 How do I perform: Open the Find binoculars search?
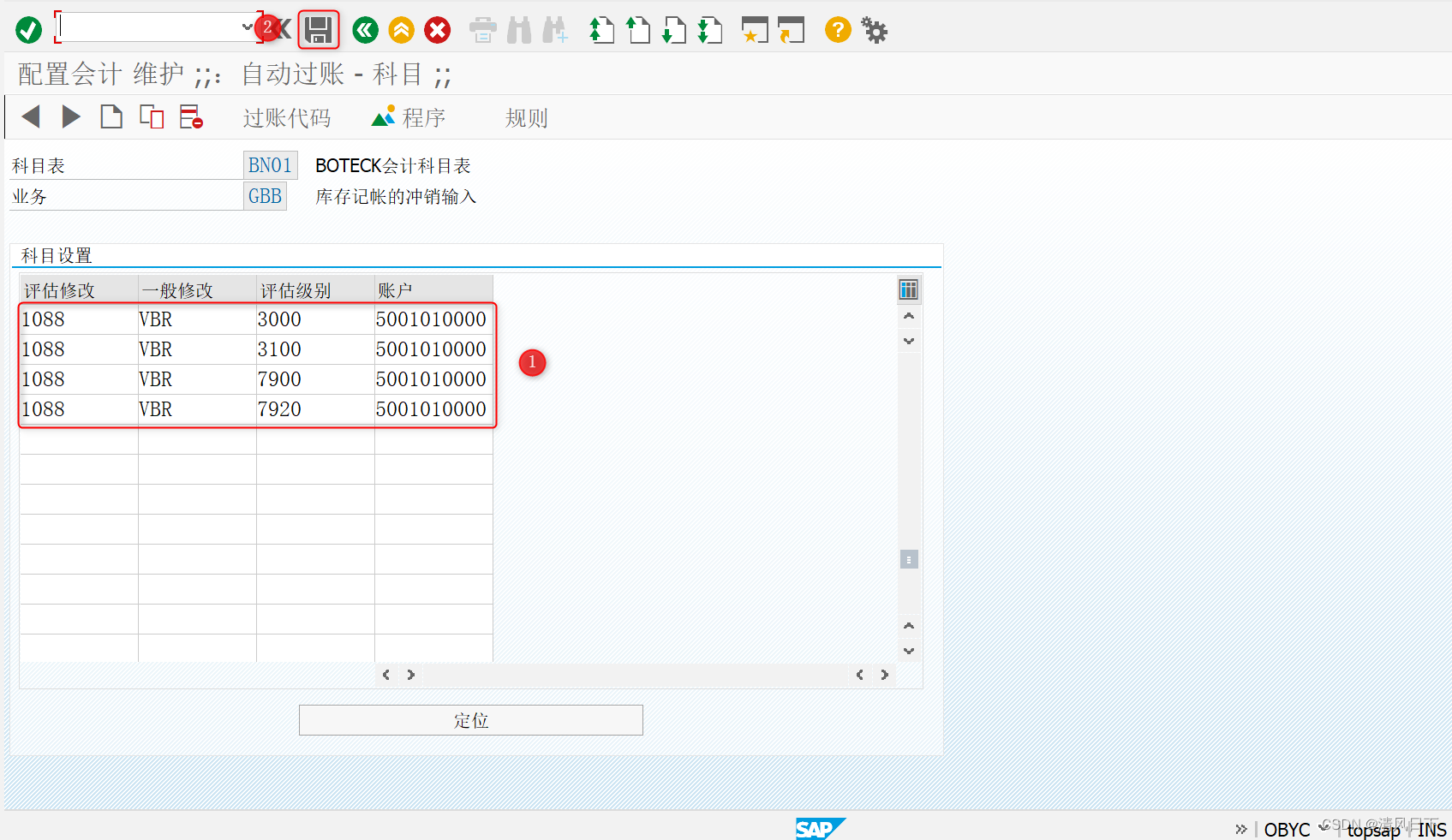[x=519, y=29]
